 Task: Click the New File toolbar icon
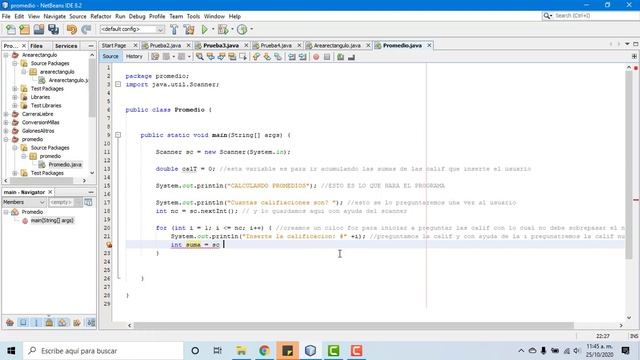click(11, 29)
